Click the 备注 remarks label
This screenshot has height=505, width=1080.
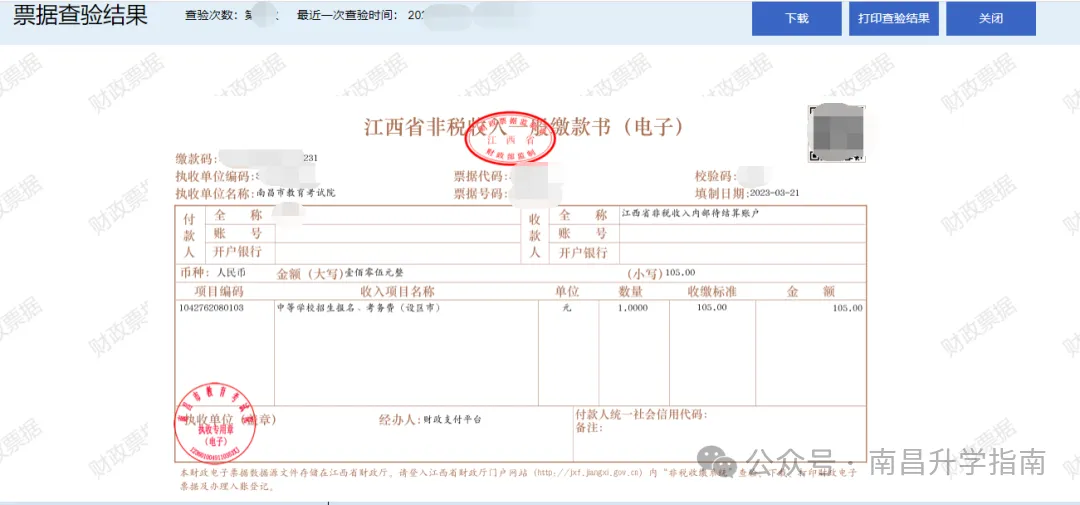click(x=588, y=428)
